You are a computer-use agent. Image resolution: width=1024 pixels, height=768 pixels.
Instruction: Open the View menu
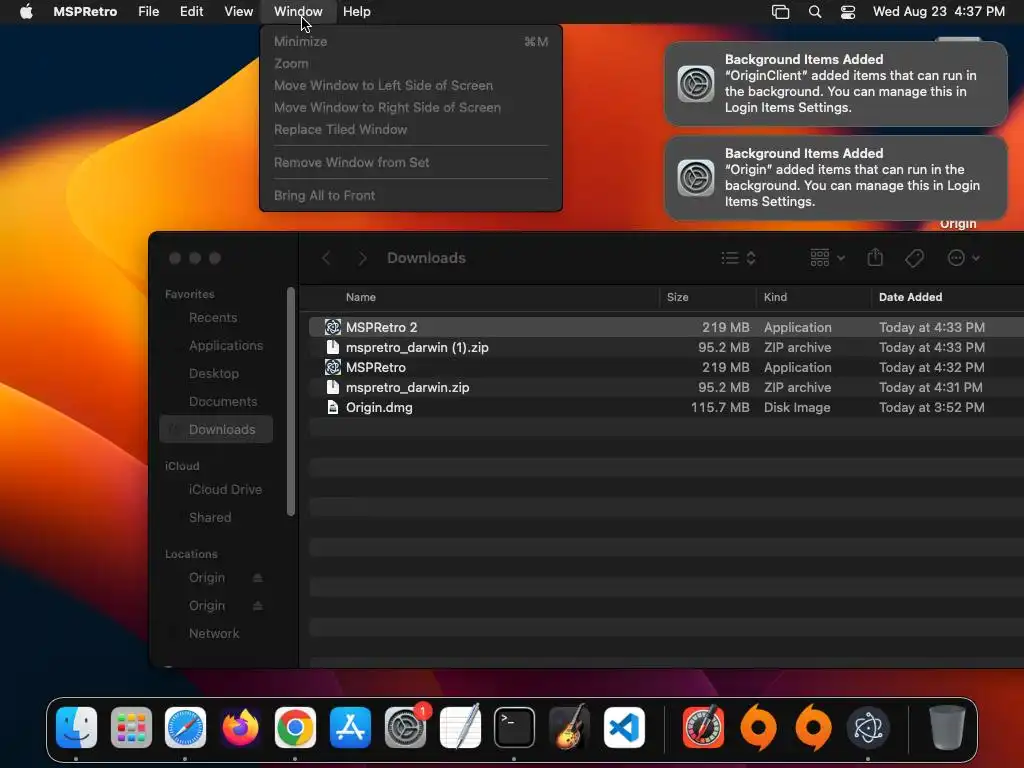click(x=238, y=11)
